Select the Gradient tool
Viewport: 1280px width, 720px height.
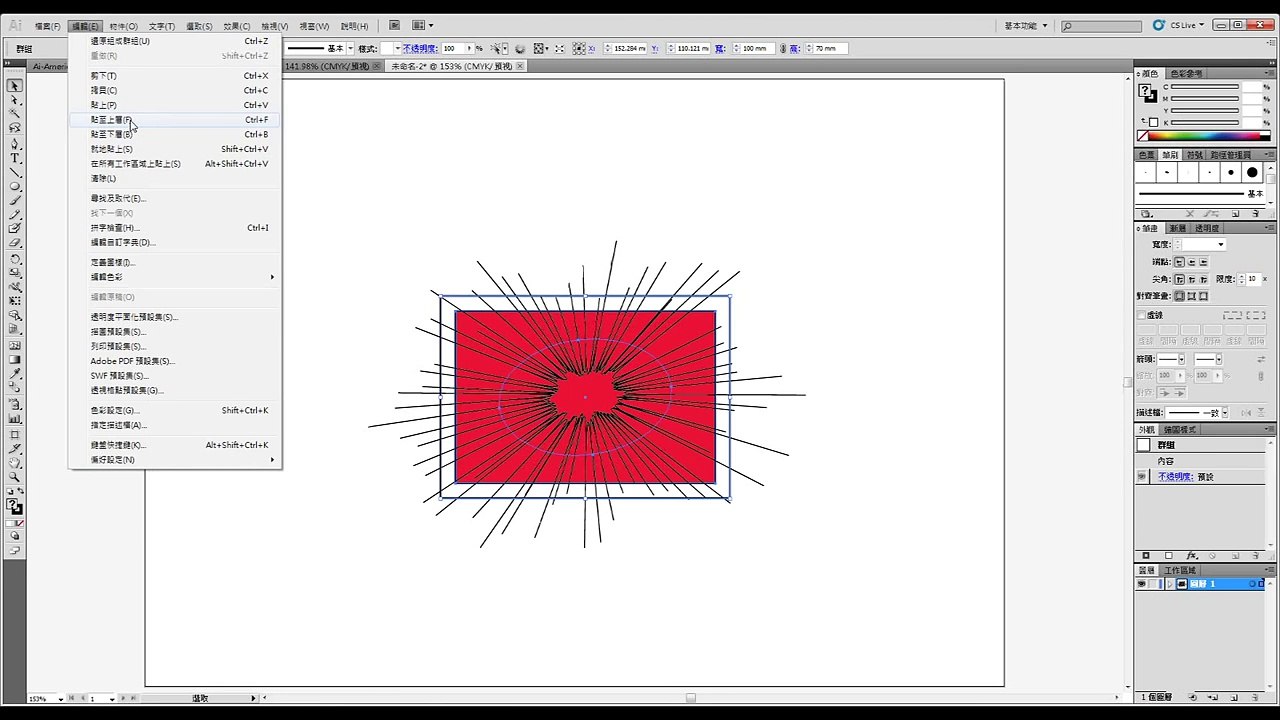(15, 359)
